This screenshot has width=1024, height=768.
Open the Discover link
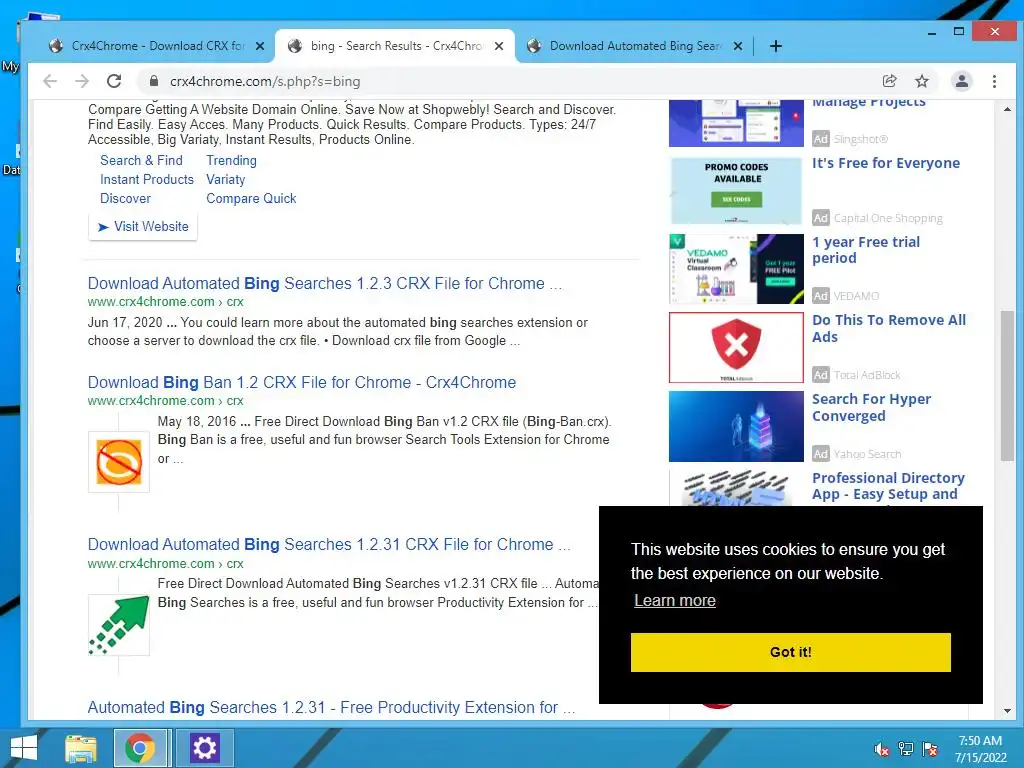coord(125,199)
